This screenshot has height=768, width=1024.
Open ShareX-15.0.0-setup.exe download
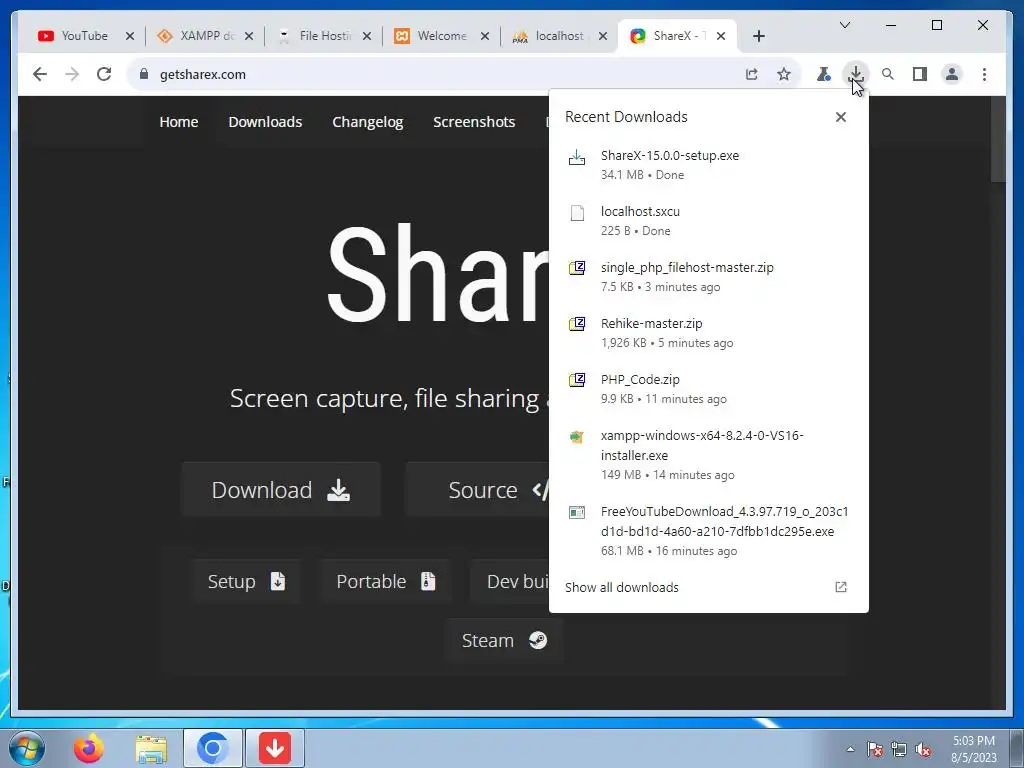click(x=709, y=165)
